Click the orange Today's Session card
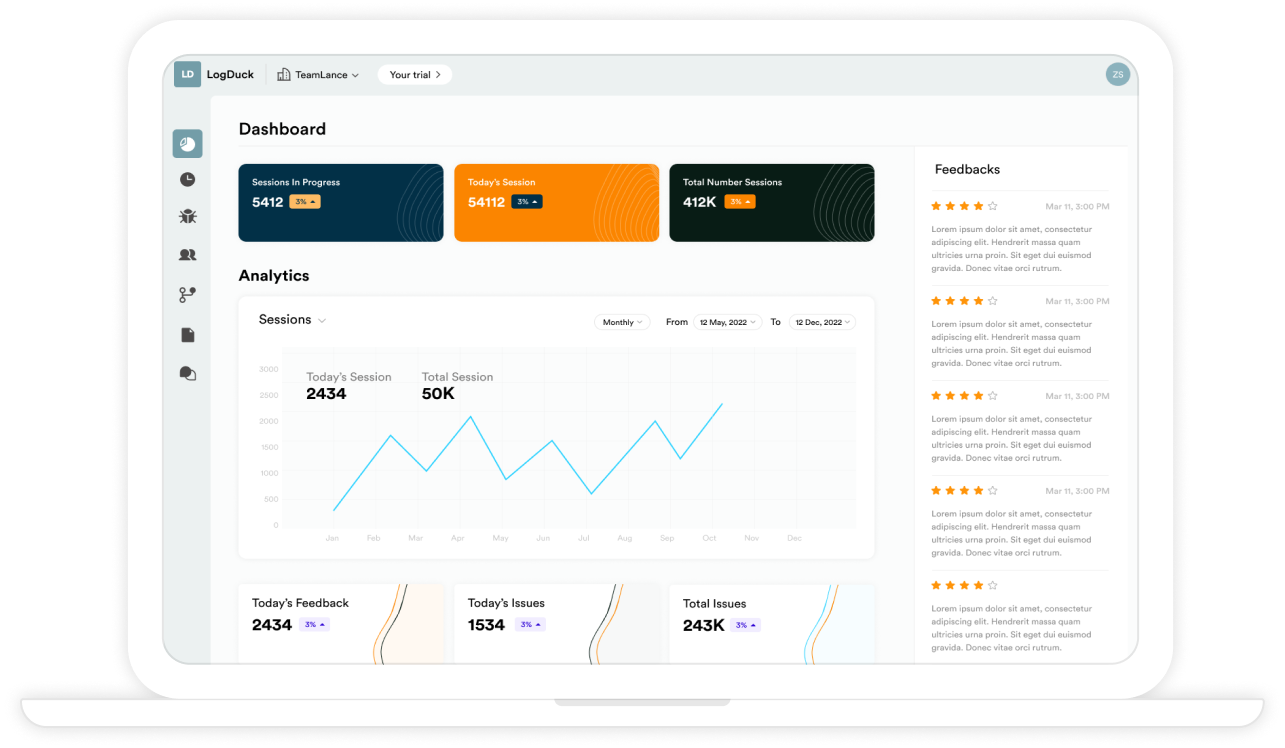Viewport: 1285px width, 748px height. click(x=556, y=203)
